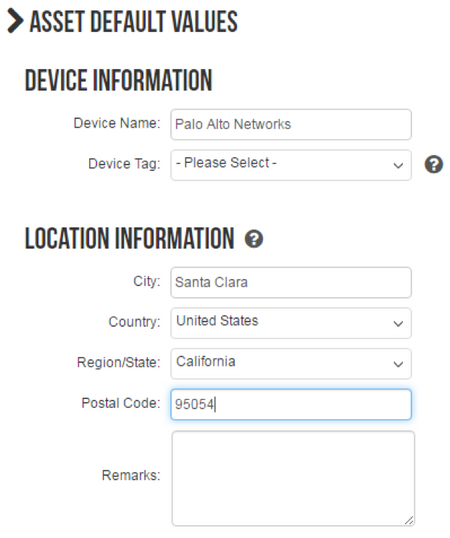Screen dimensions: 450x538
Task: Open the Device Tag dropdown
Action: pyautogui.click(x=291, y=165)
